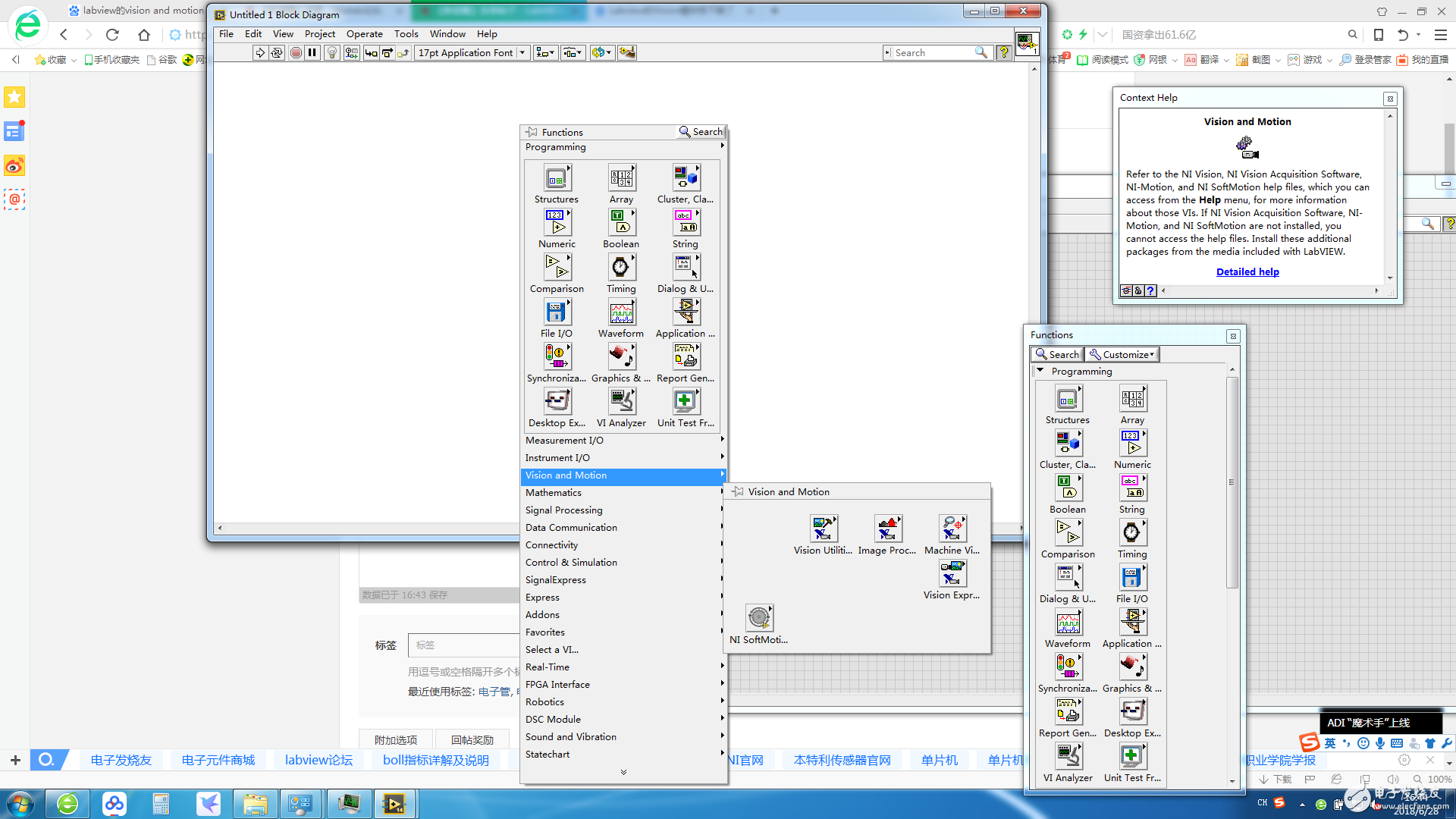Pin the Vision and Motion subpalette
Image resolution: width=1456 pixels, height=819 pixels.
[x=737, y=491]
